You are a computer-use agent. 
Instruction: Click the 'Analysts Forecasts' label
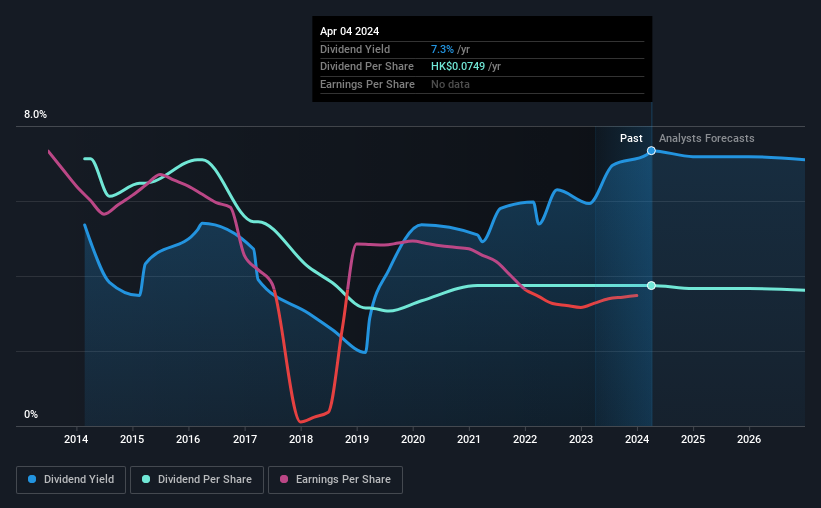706,138
